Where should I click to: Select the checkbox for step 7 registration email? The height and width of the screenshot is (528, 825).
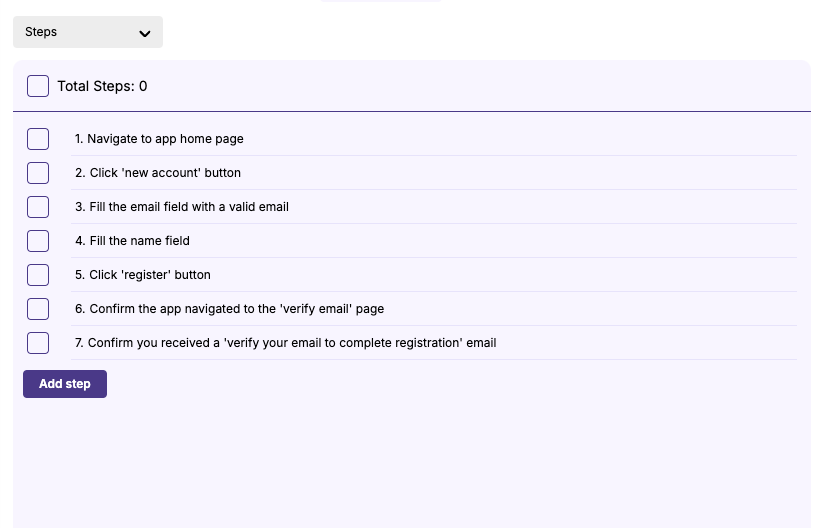(38, 343)
